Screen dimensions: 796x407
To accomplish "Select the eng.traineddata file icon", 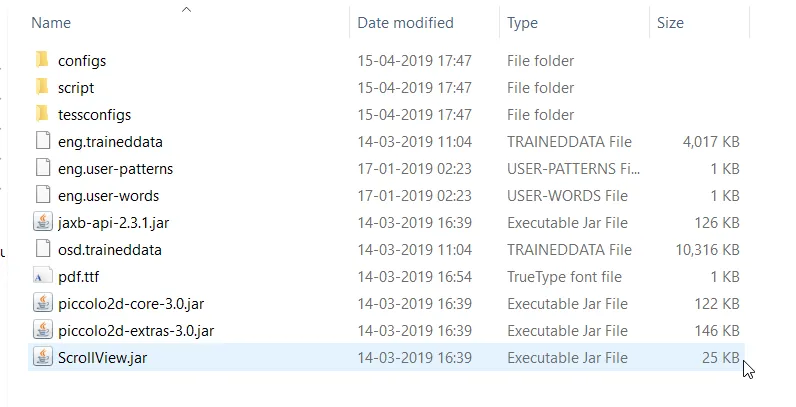I will pyautogui.click(x=42, y=141).
